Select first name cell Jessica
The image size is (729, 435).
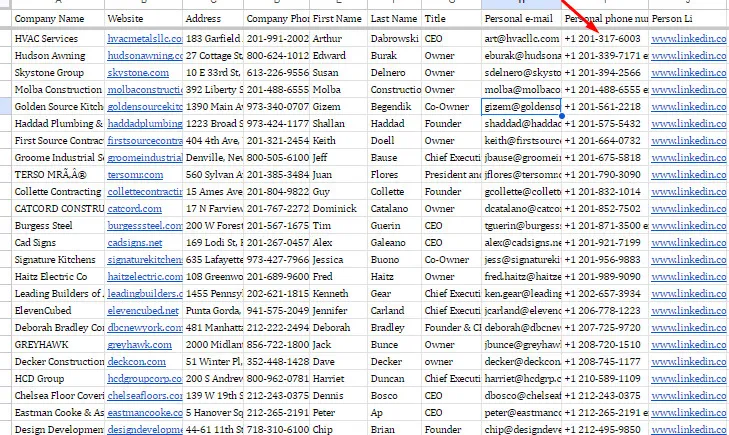pyautogui.click(x=338, y=260)
